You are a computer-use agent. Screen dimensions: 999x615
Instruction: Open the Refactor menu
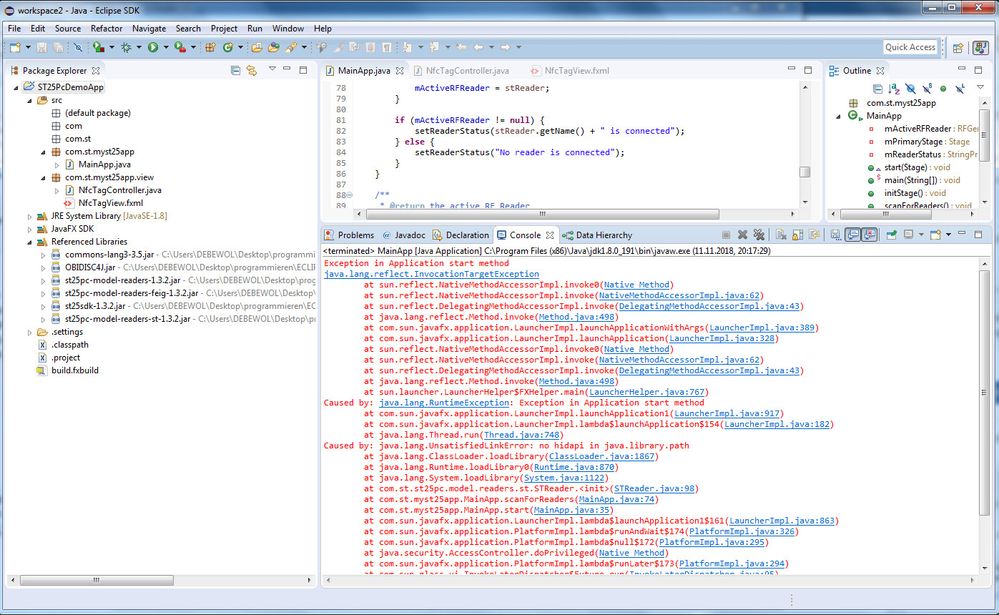tap(106, 29)
